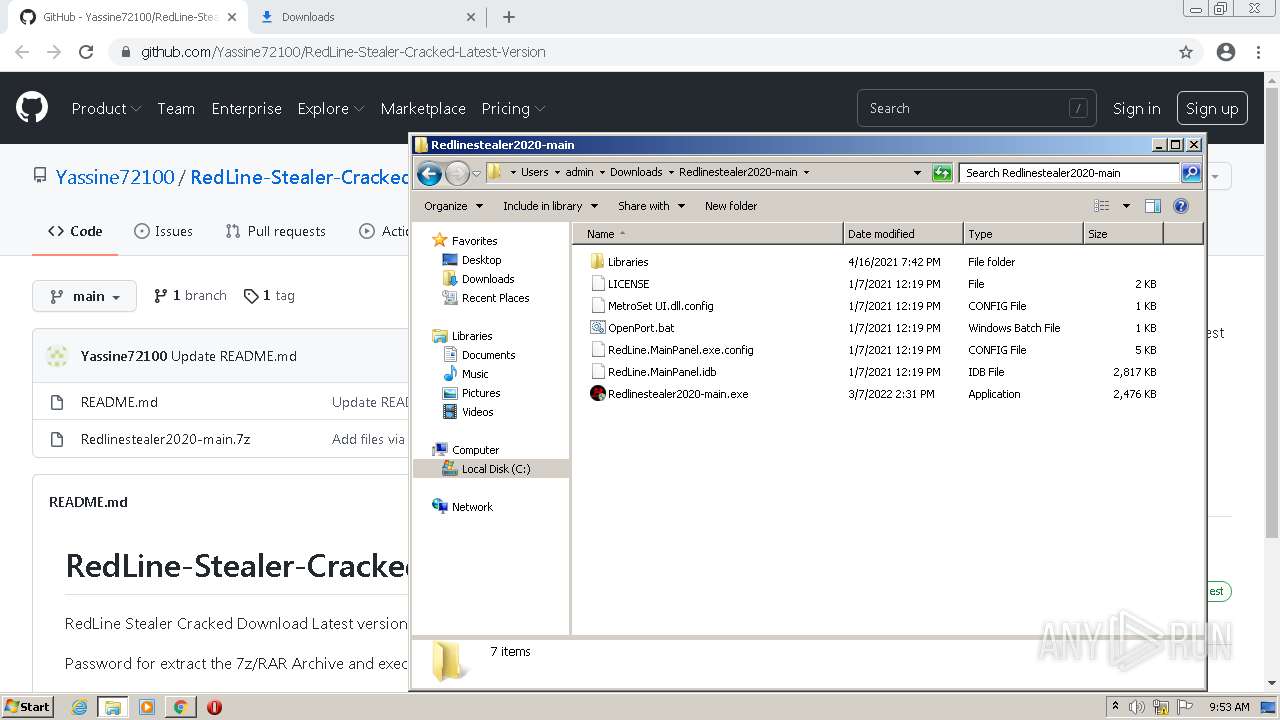Open a new browser tab
The width and height of the screenshot is (1280, 720).
[509, 17]
